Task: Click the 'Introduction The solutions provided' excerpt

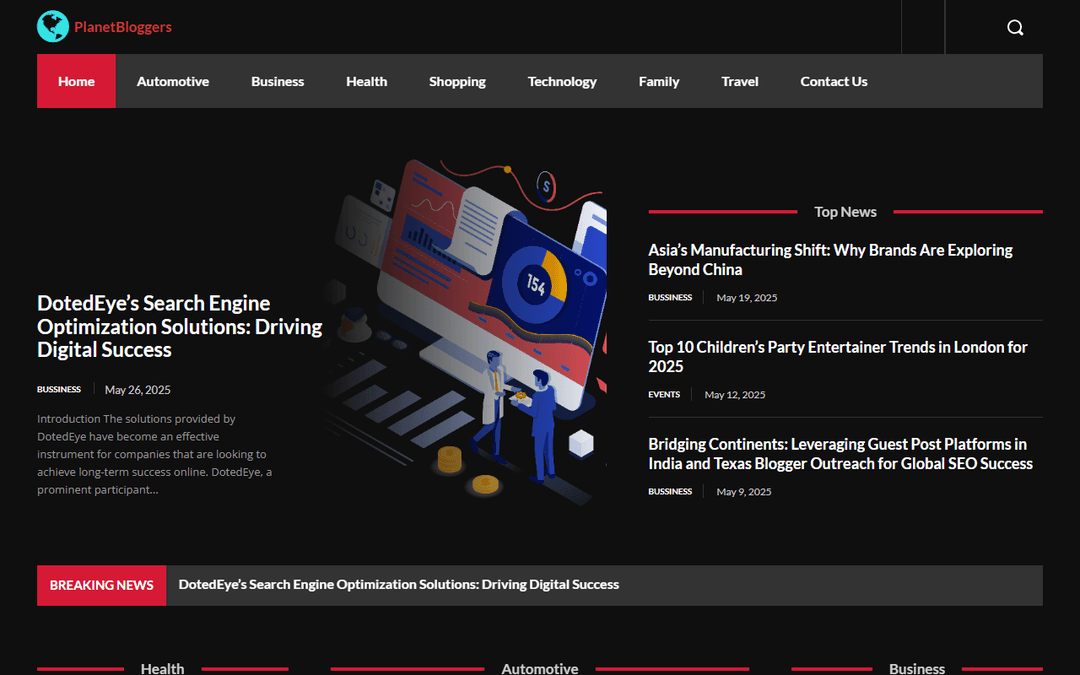Action: 155,455
